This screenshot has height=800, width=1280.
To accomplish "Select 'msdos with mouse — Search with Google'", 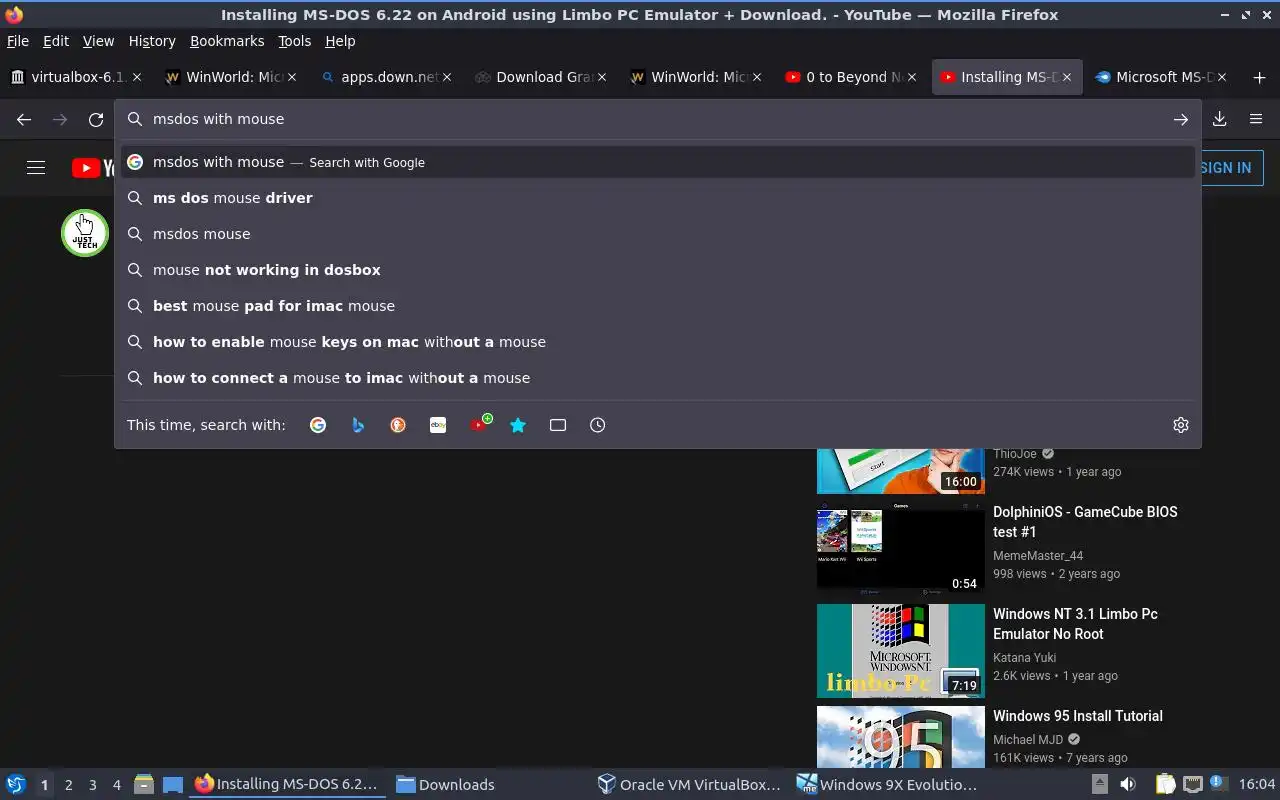I will click(x=658, y=162).
